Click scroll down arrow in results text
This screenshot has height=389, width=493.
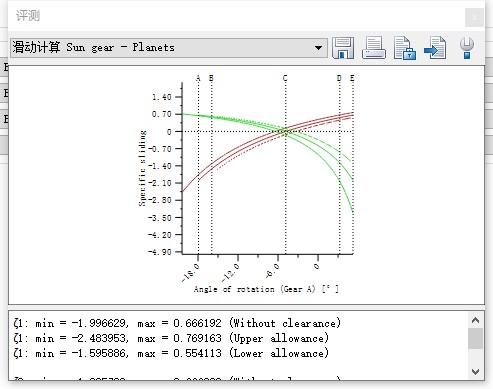pyautogui.click(x=475, y=371)
